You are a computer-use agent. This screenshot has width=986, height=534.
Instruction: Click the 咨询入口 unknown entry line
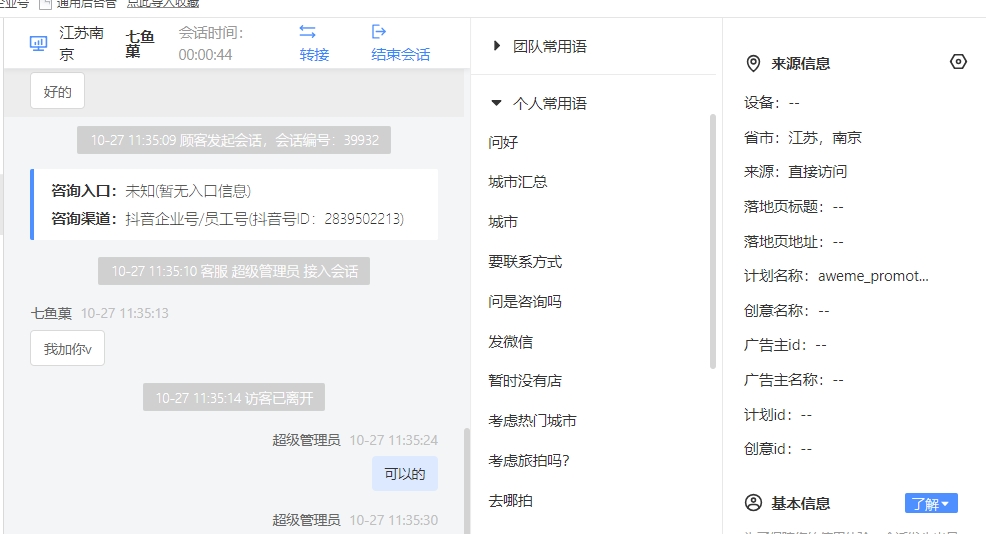click(x=151, y=191)
